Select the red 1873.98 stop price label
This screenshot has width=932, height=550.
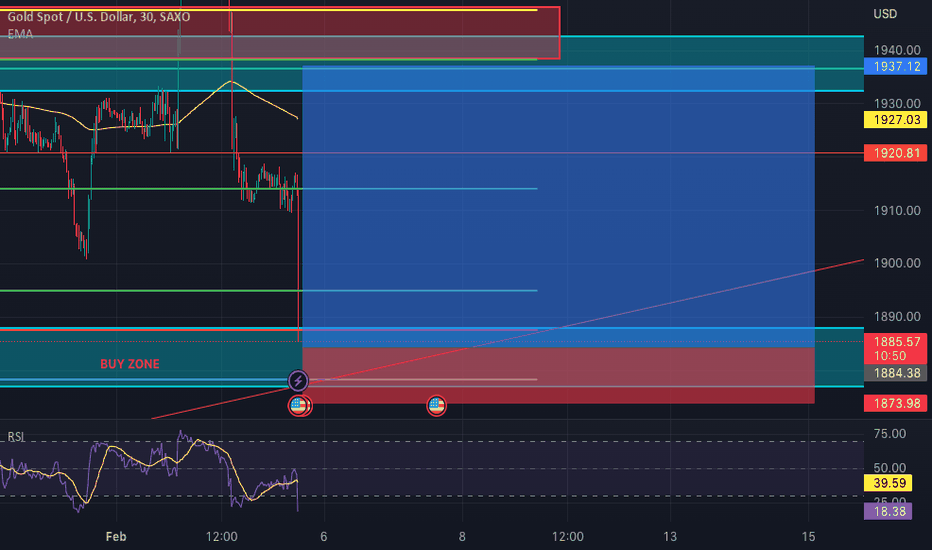[x=895, y=403]
